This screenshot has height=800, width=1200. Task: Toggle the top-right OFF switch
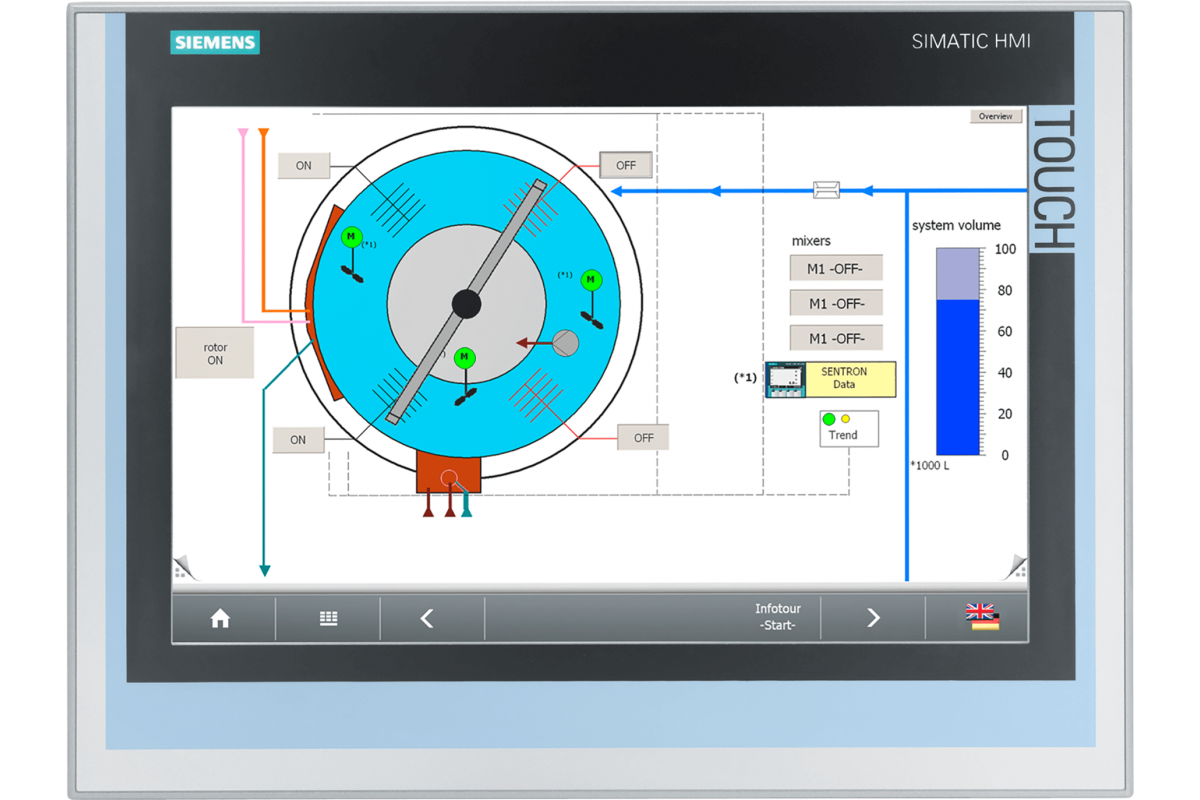click(x=626, y=165)
